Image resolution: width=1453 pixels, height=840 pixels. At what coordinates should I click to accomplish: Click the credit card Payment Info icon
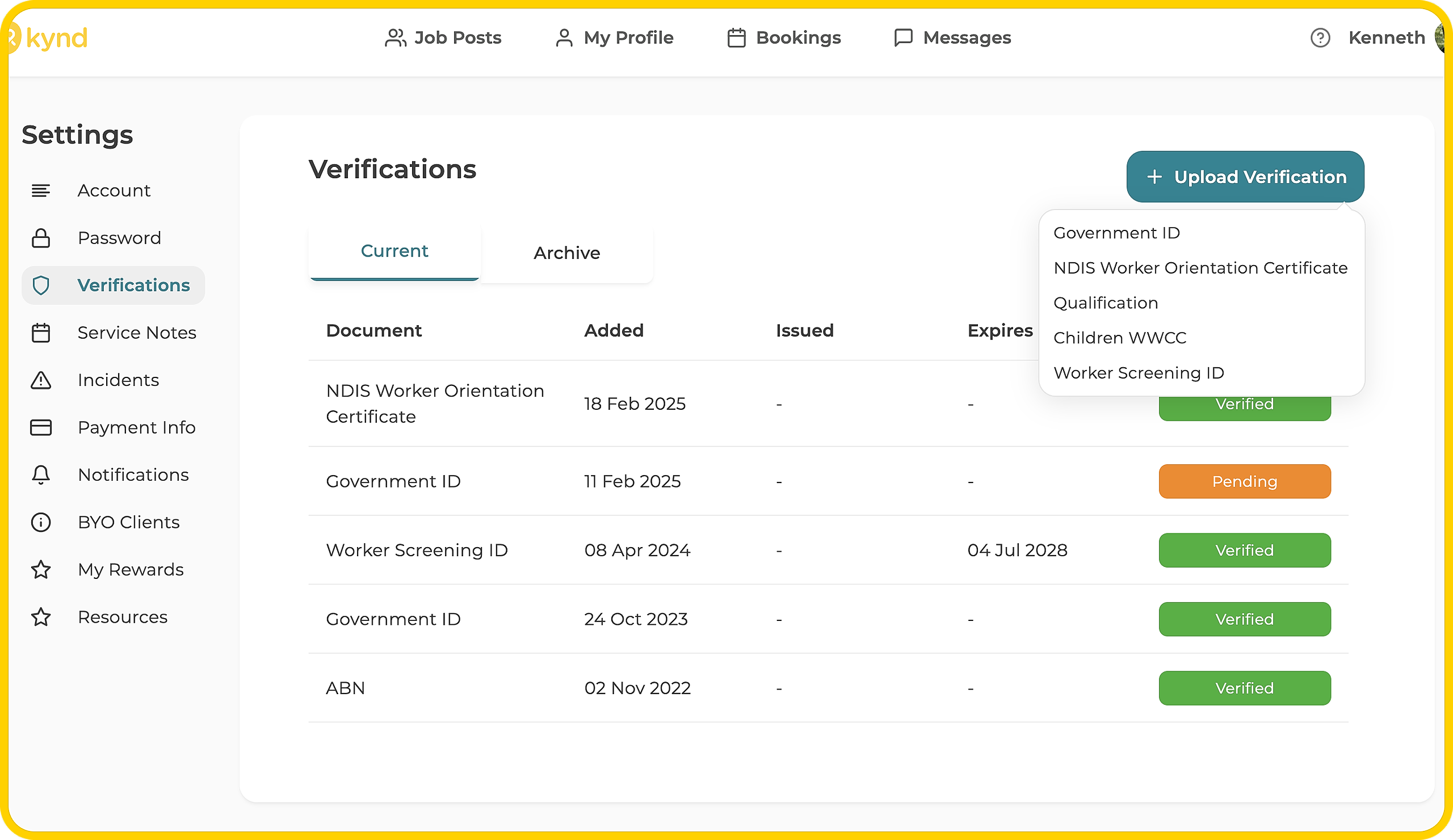pyautogui.click(x=41, y=428)
